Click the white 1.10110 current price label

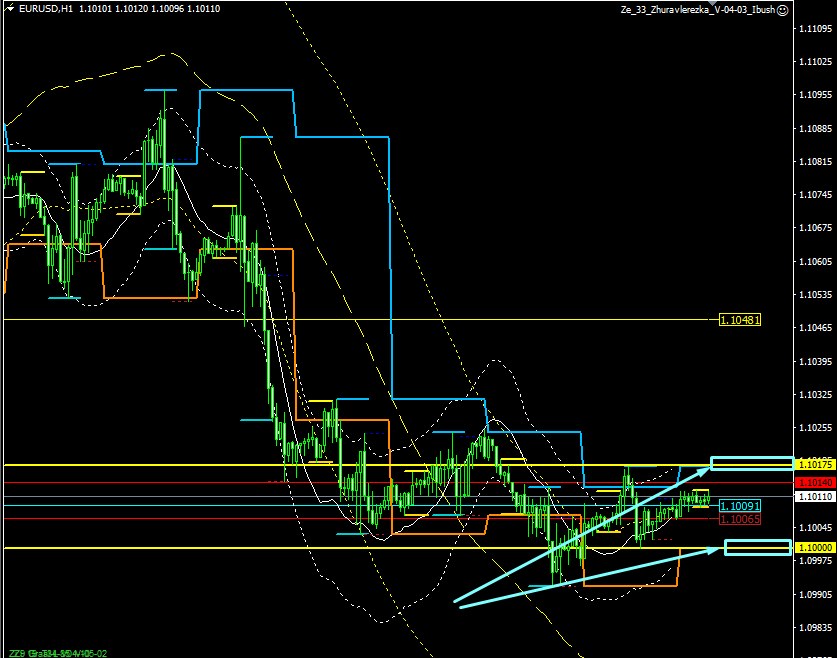point(815,497)
